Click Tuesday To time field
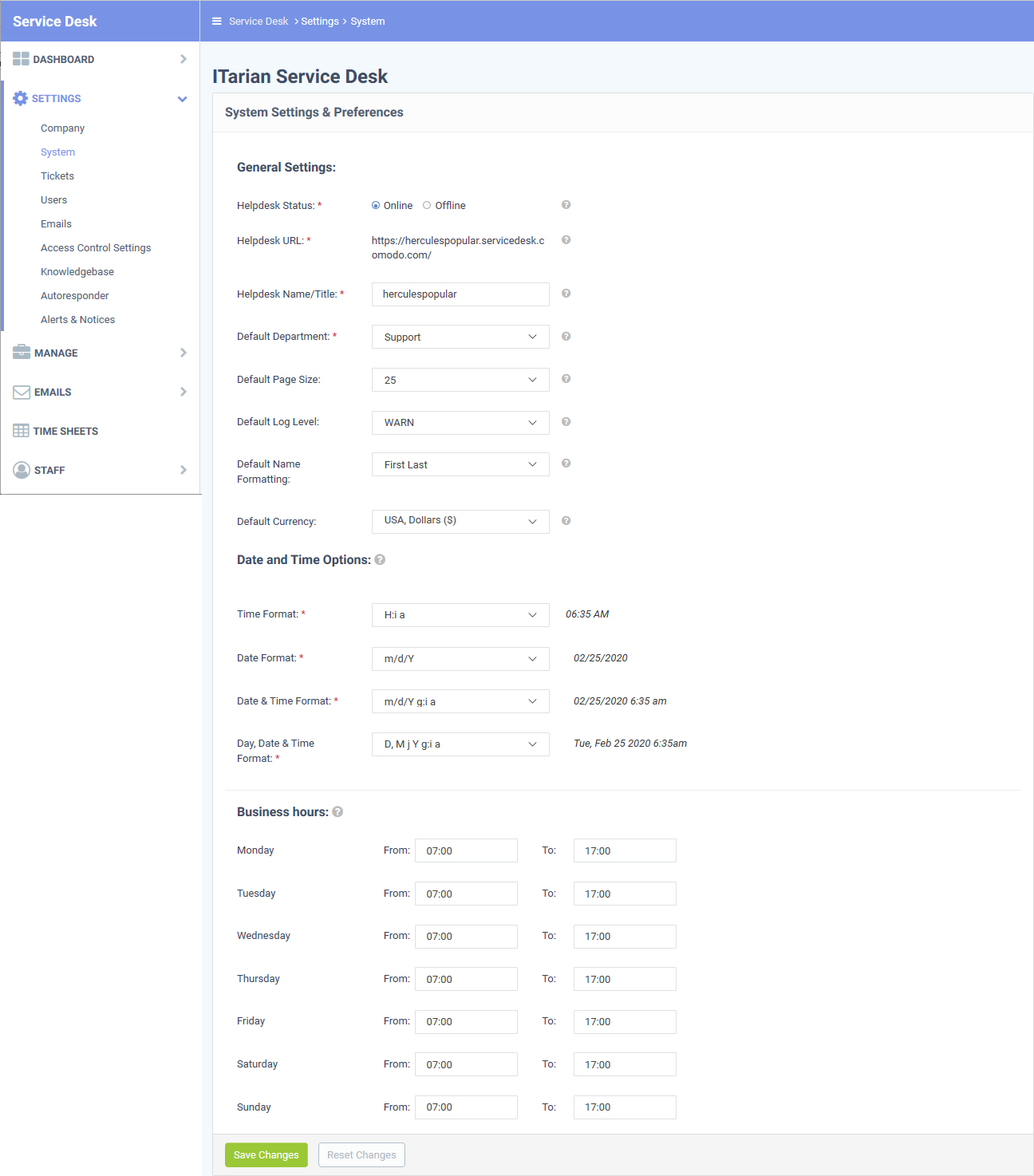 tap(625, 894)
